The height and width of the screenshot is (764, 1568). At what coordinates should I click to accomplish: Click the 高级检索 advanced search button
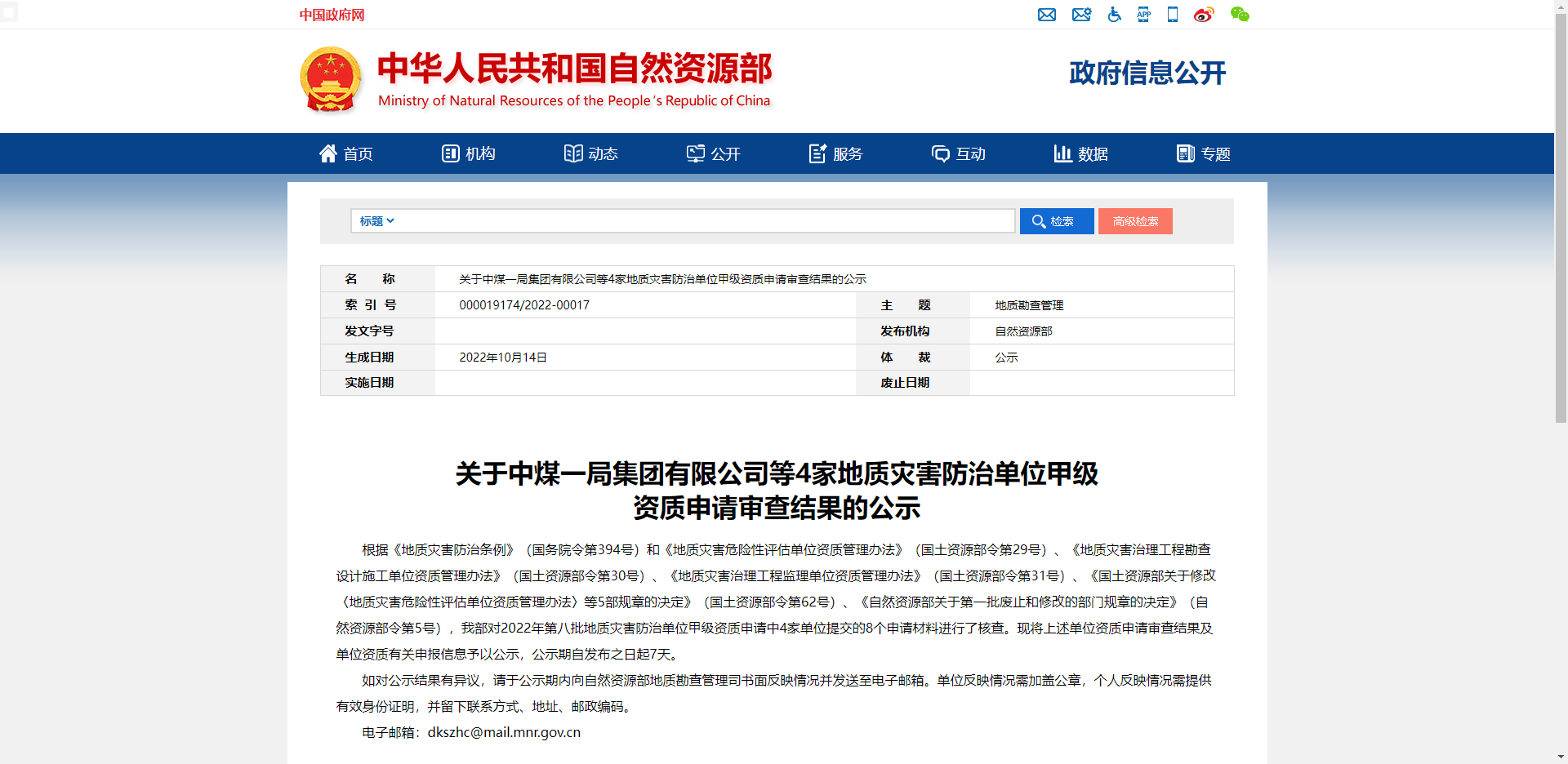pyautogui.click(x=1135, y=220)
